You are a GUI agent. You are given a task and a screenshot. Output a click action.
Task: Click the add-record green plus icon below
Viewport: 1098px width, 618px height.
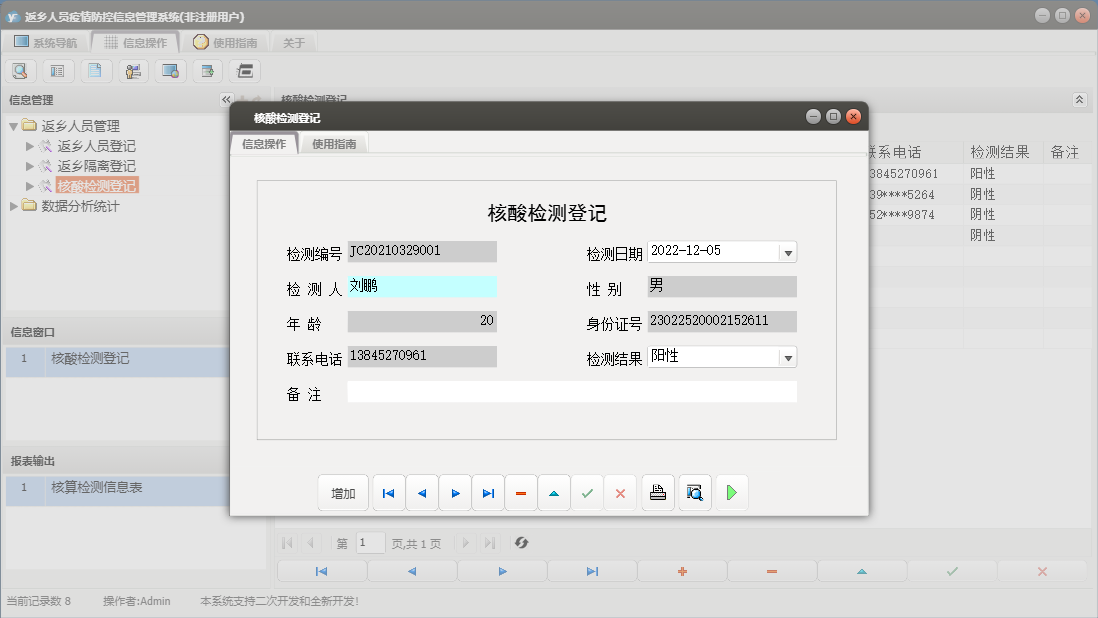click(681, 570)
